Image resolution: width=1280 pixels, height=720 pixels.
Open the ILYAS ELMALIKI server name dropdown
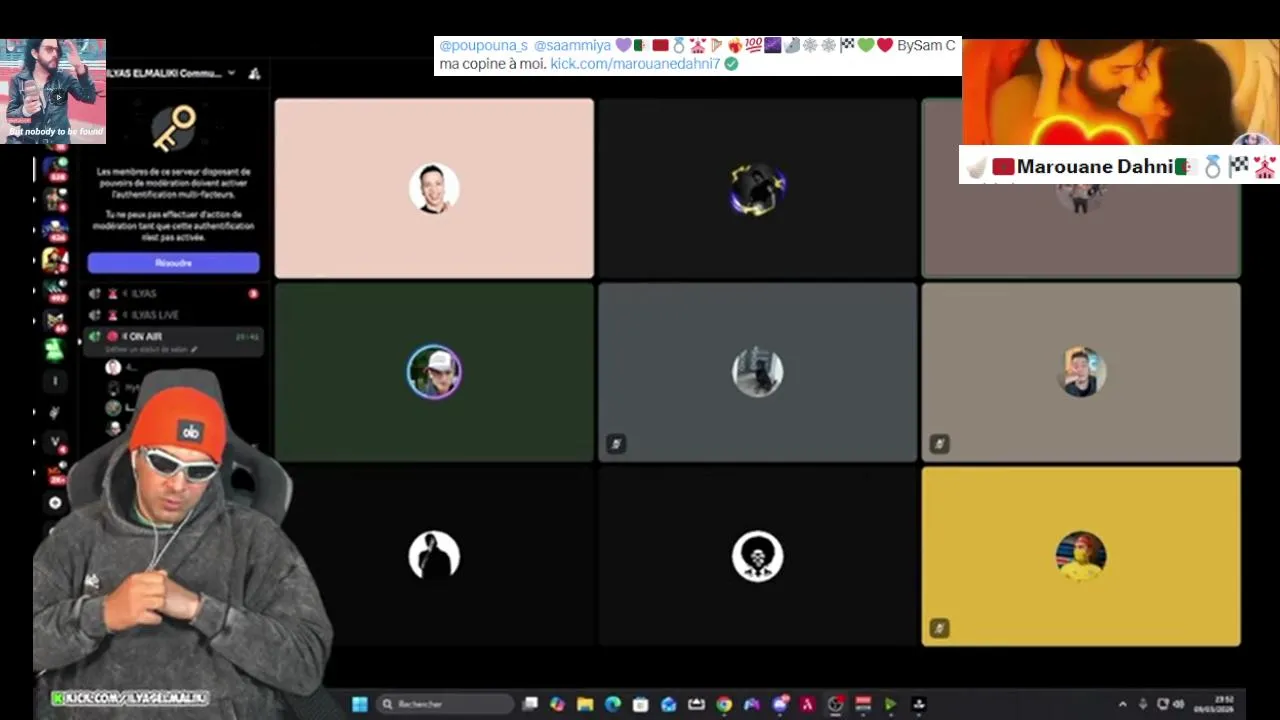[x=171, y=73]
